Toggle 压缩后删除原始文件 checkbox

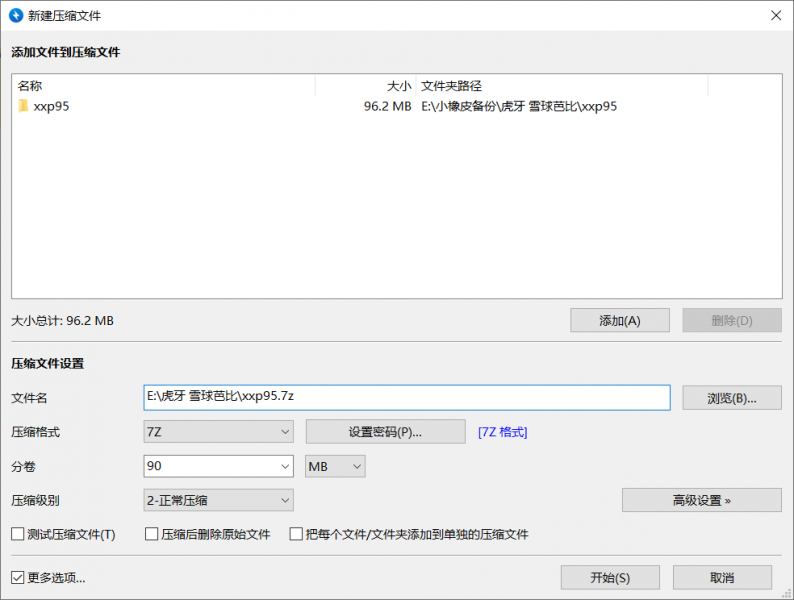(x=153, y=534)
